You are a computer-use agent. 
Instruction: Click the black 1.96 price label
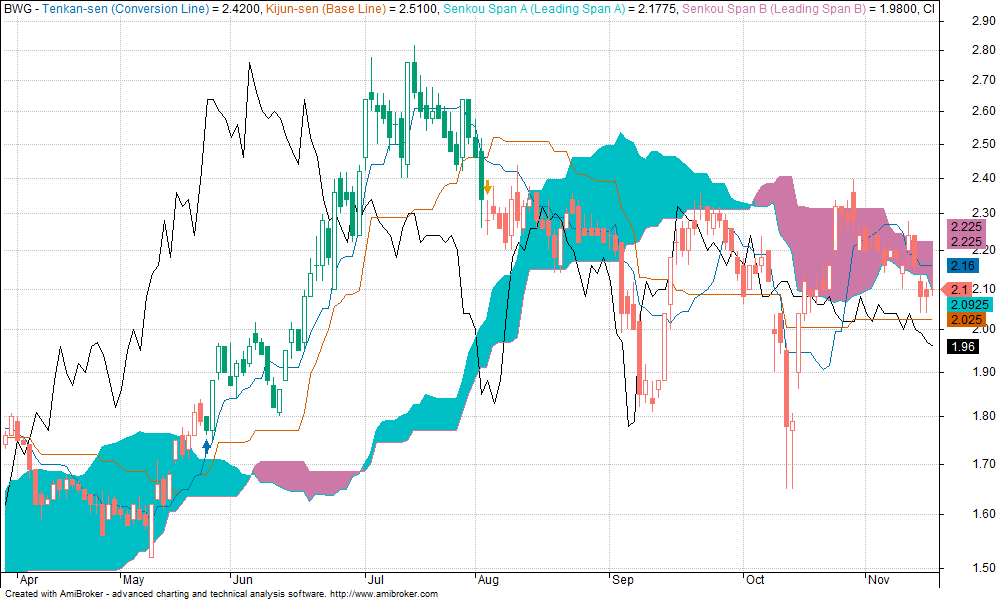963,346
